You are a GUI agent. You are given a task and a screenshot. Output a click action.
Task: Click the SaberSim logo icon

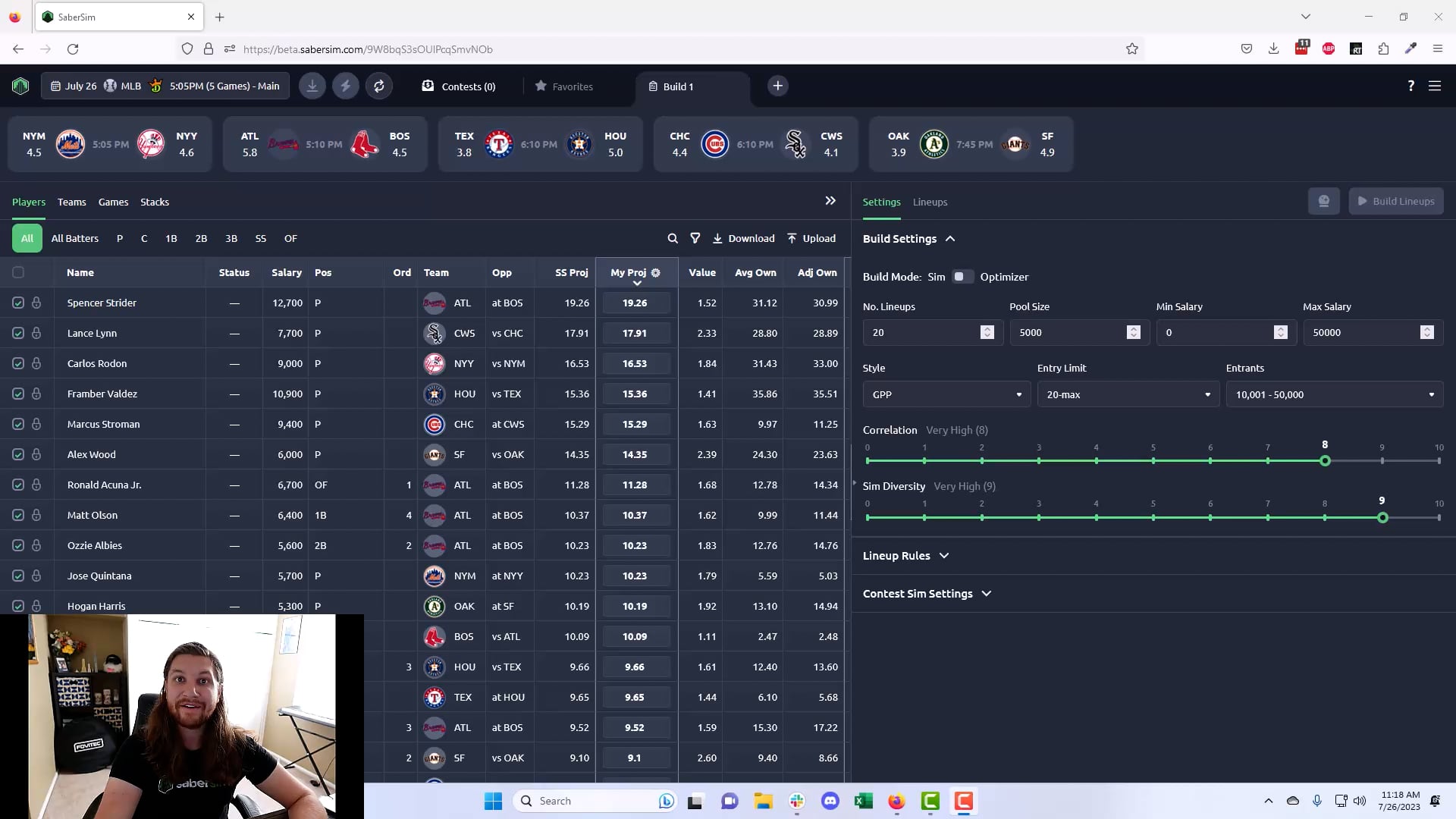[20, 86]
